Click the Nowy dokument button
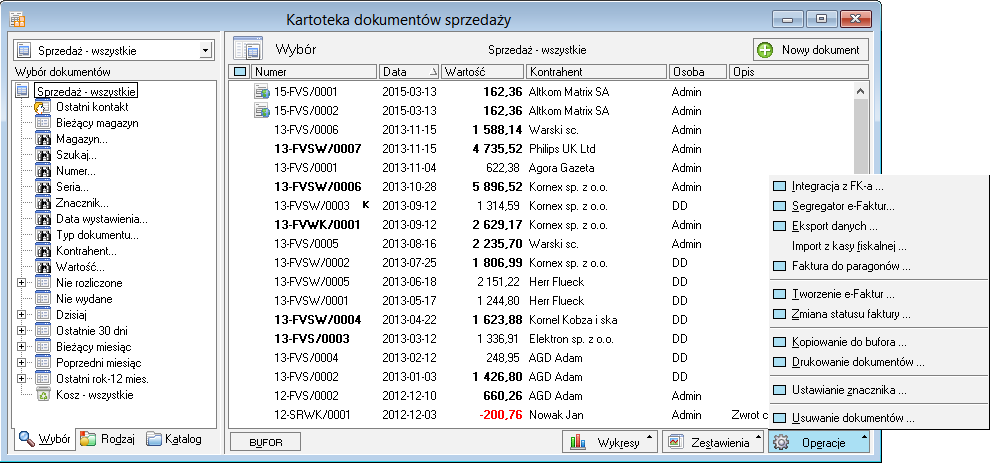The height and width of the screenshot is (465, 994). 811,50
